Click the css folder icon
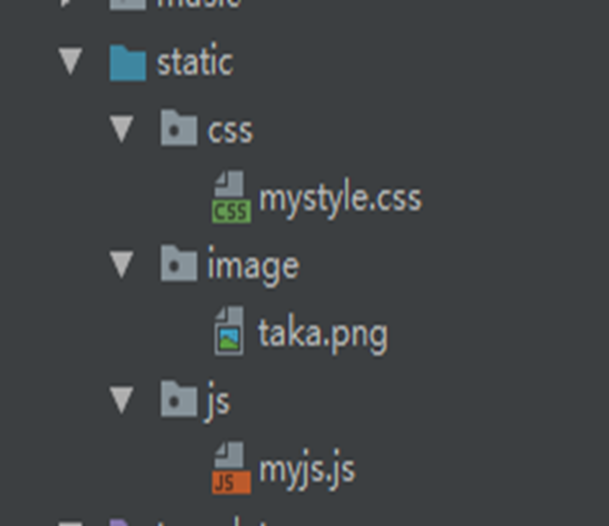This screenshot has height=526, width=609. point(179,128)
